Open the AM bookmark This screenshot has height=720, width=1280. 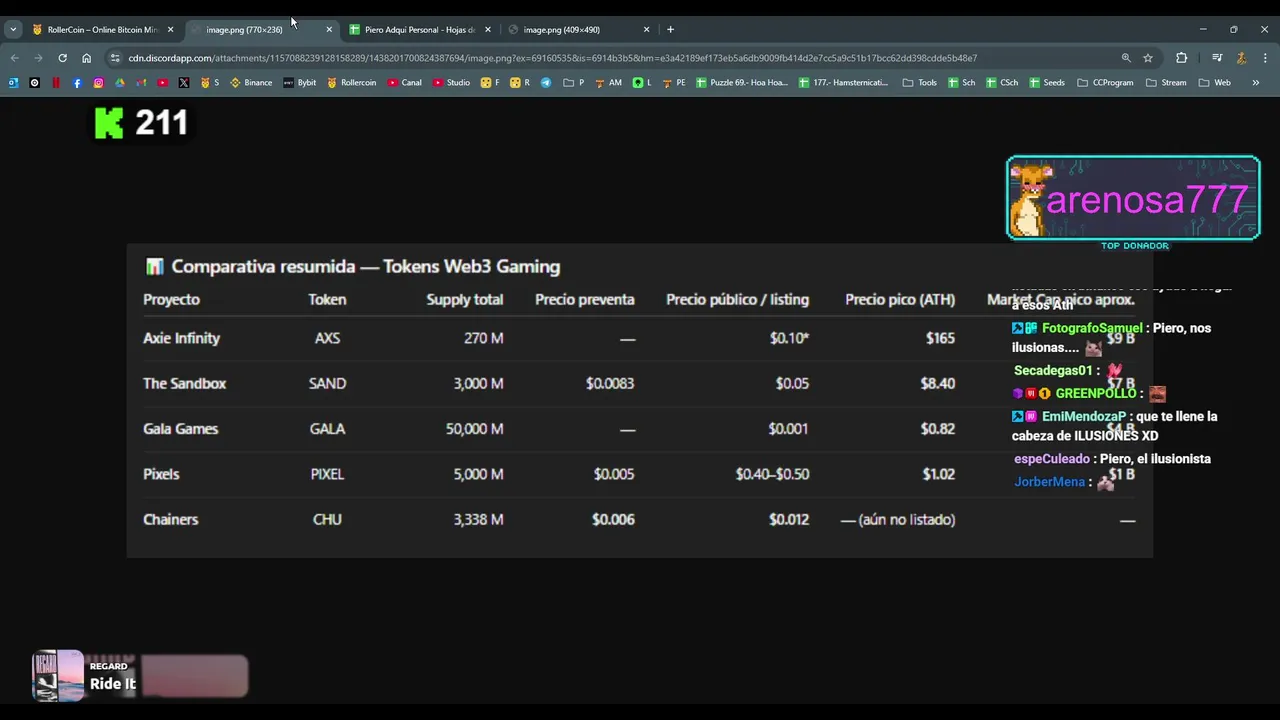click(608, 83)
